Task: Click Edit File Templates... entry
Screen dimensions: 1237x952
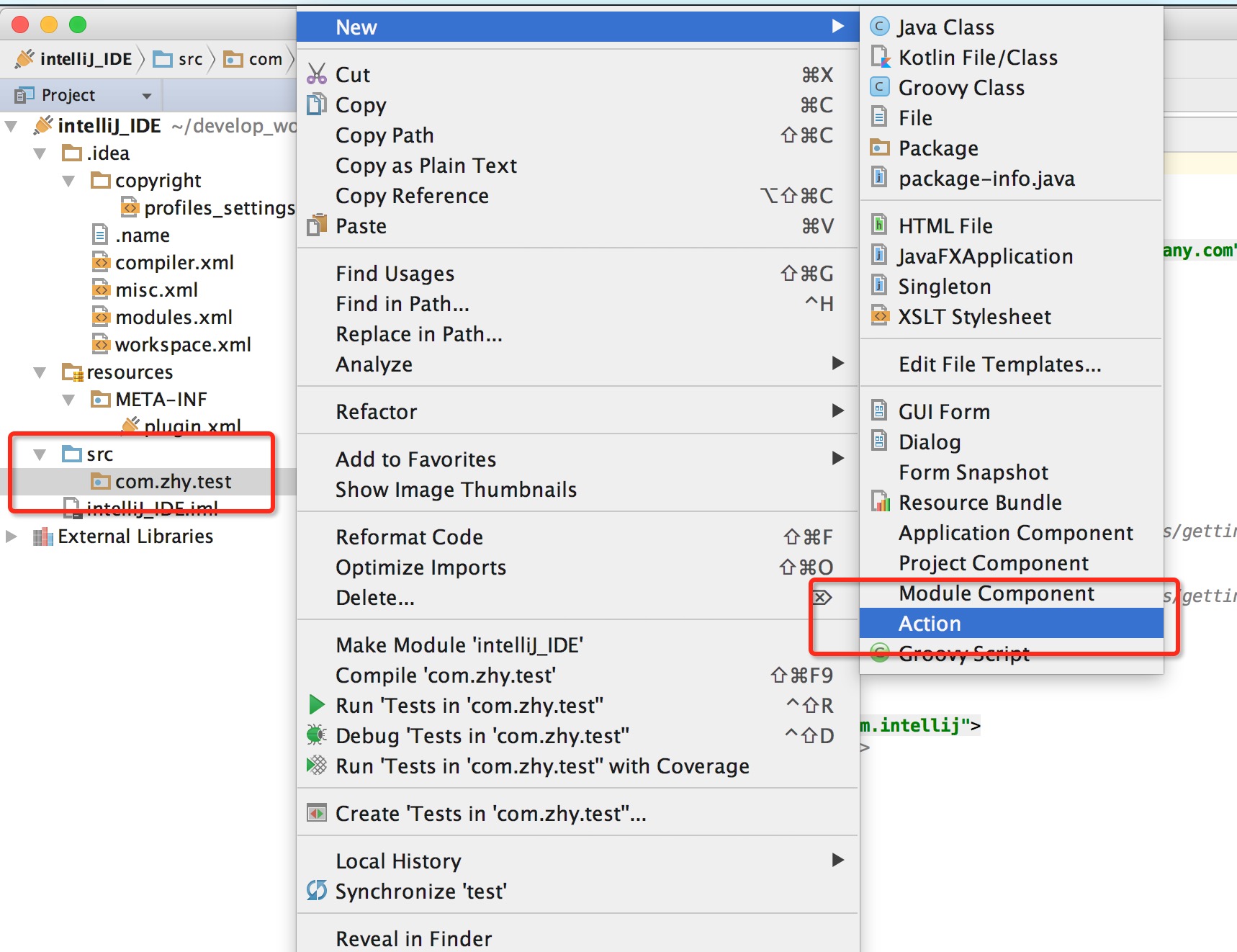Action: 999,364
